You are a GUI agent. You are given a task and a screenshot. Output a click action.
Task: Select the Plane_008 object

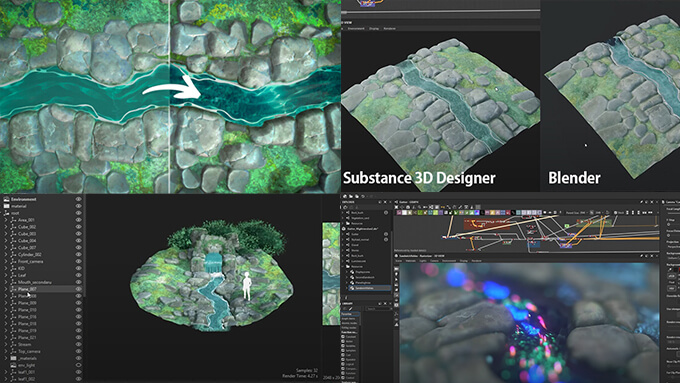coord(27,296)
